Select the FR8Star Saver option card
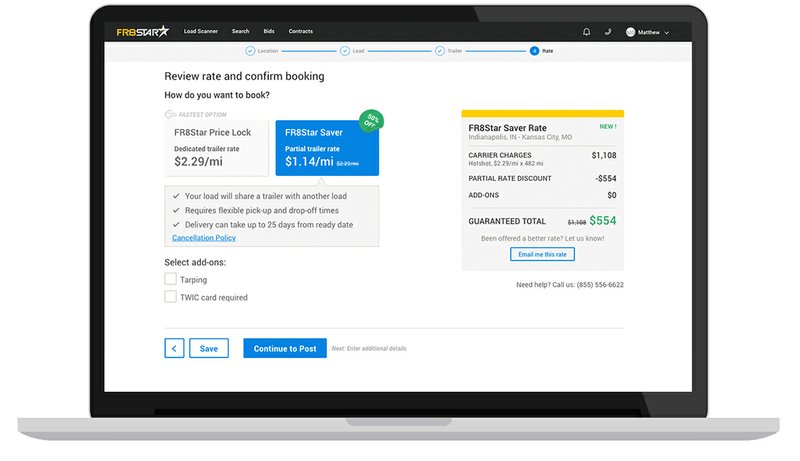This screenshot has height=461, width=800. point(327,148)
